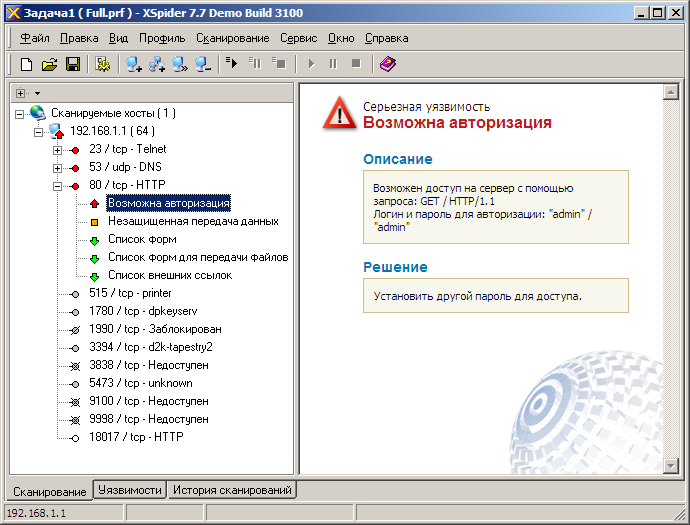This screenshot has height=525, width=690.
Task: Click the orange square icon of Незащищенная передача данных
Action: pyautogui.click(x=94, y=222)
